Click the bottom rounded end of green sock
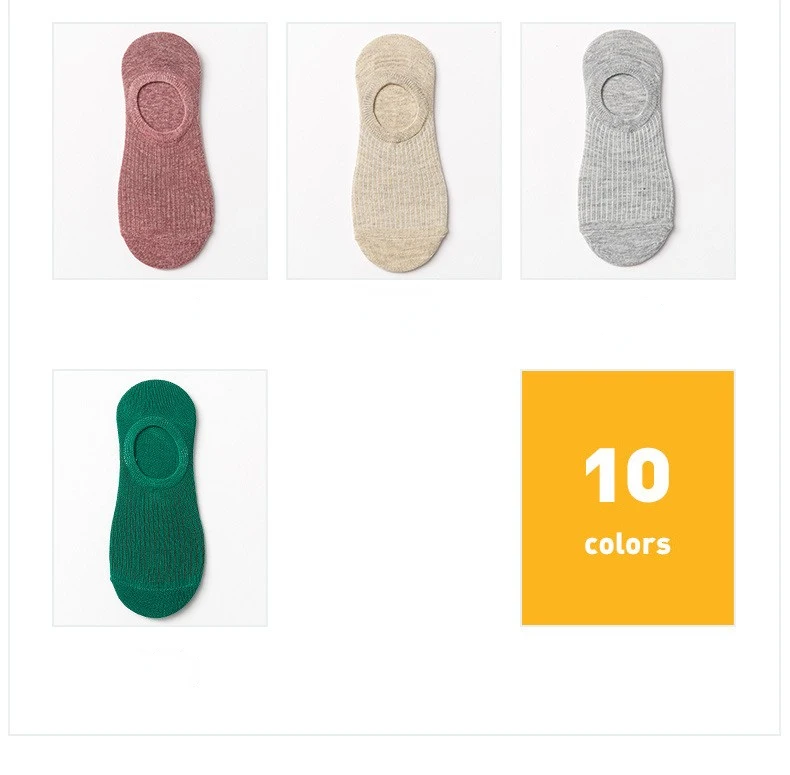The height and width of the screenshot is (775, 790). point(157,600)
